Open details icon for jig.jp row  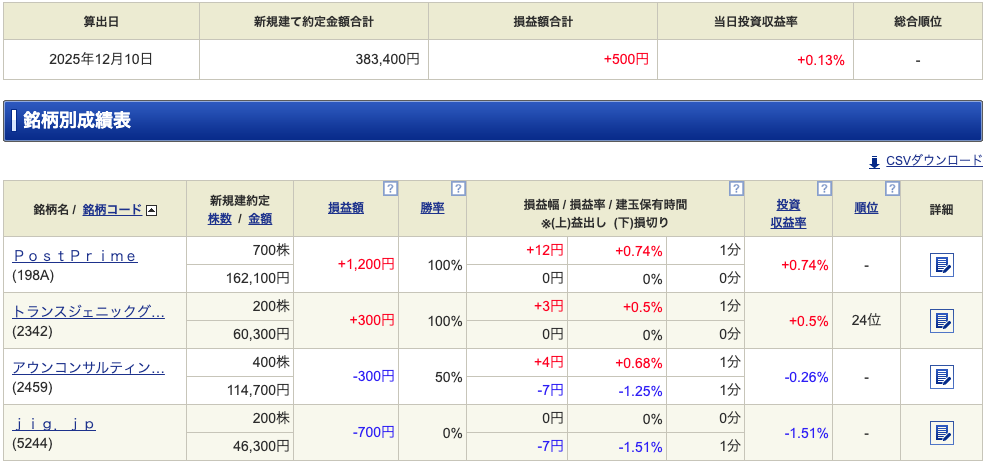point(941,433)
